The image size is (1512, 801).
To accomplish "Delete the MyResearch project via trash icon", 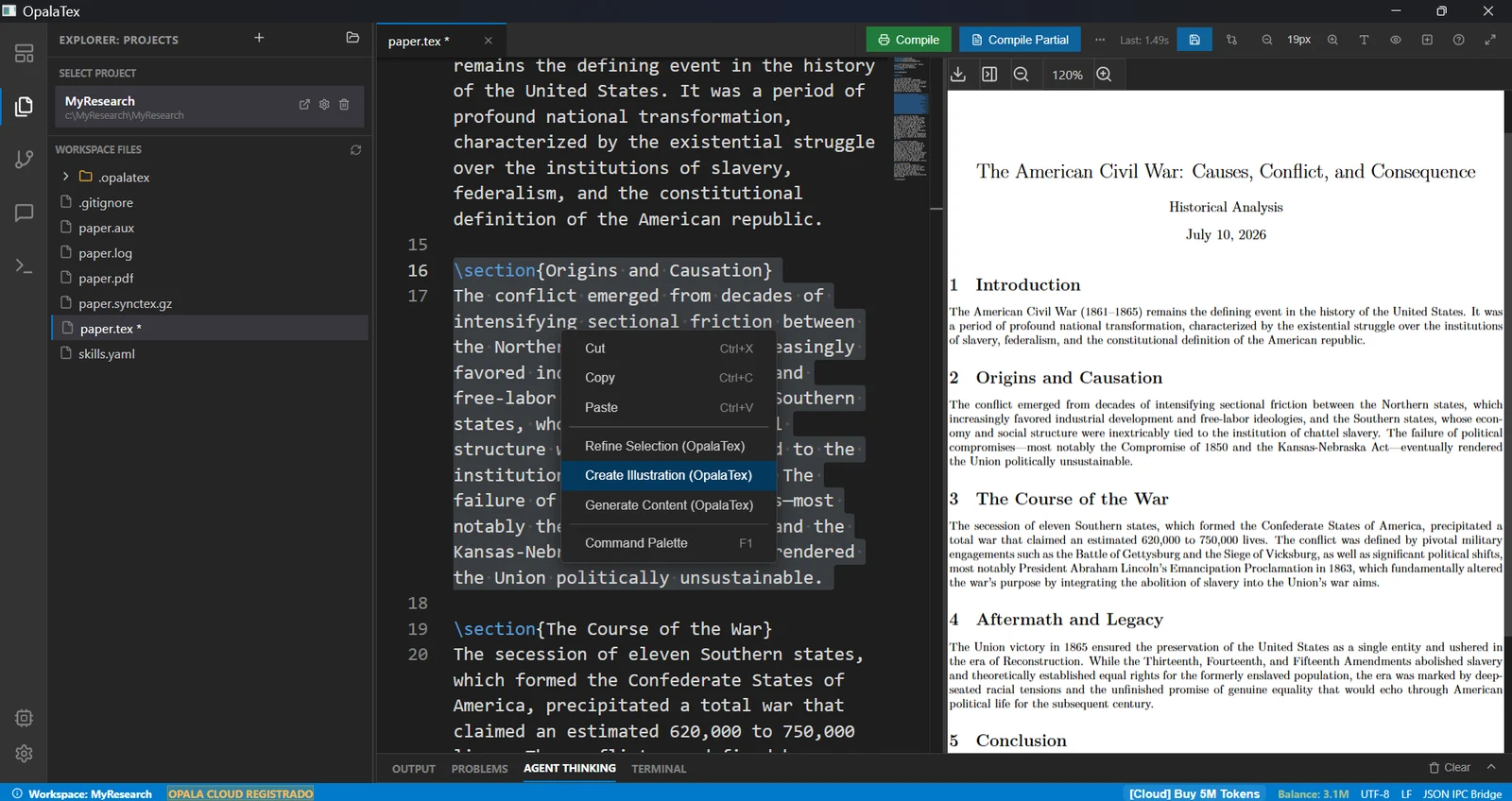I will tap(344, 105).
